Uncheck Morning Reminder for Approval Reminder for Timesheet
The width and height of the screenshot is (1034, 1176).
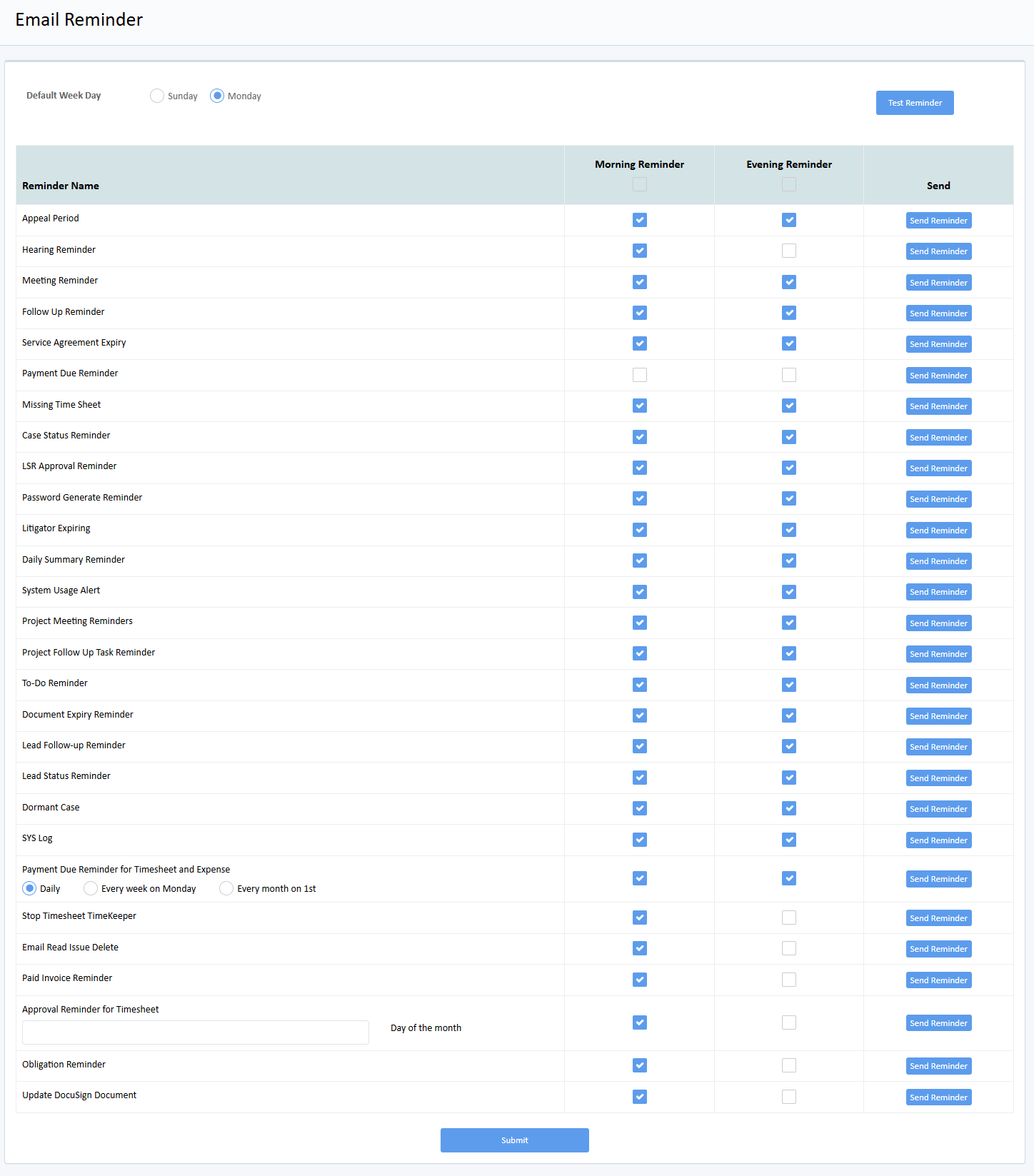[x=640, y=1022]
